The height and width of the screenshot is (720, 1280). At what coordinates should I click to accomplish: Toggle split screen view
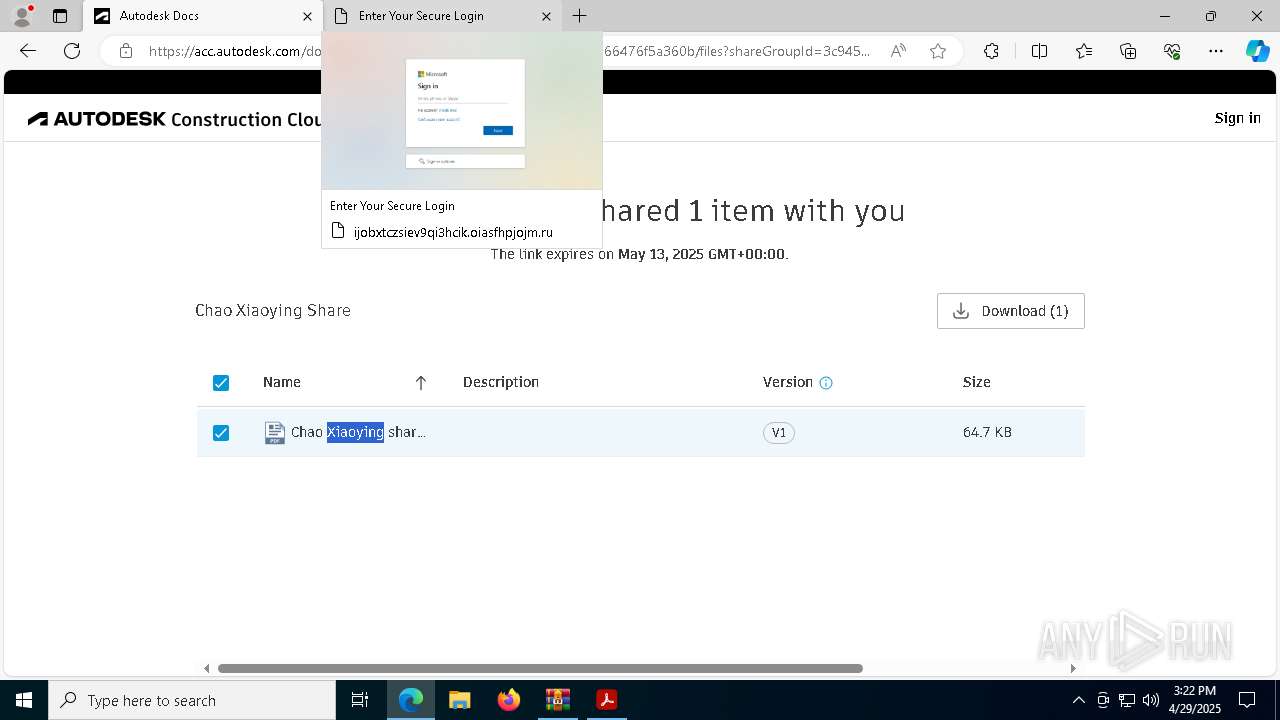[x=1039, y=51]
